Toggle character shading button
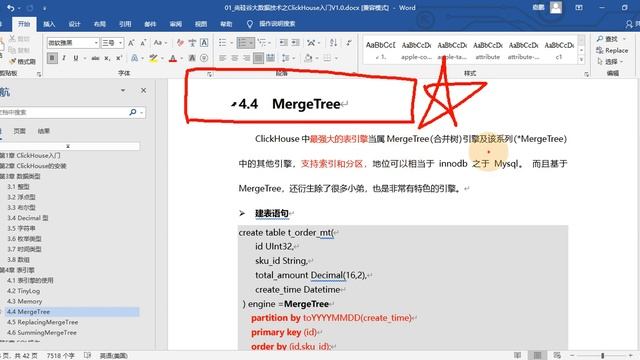Viewport: 640px width, 360px height. click(192, 58)
